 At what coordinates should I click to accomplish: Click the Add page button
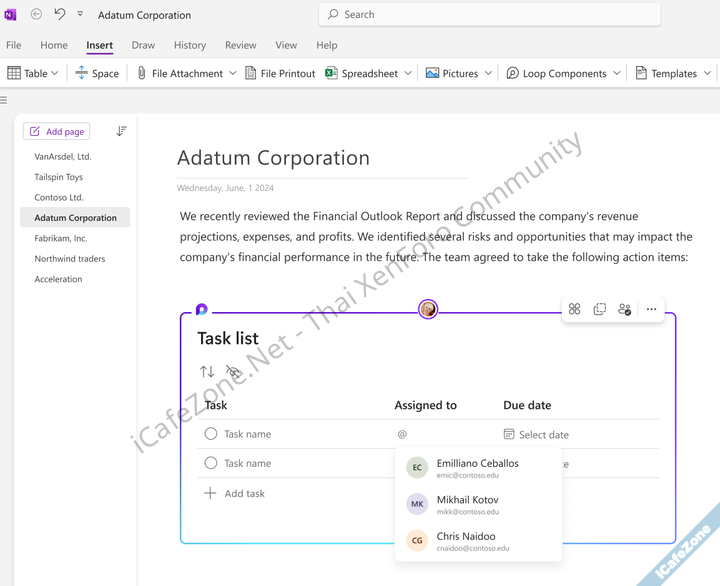click(x=56, y=132)
